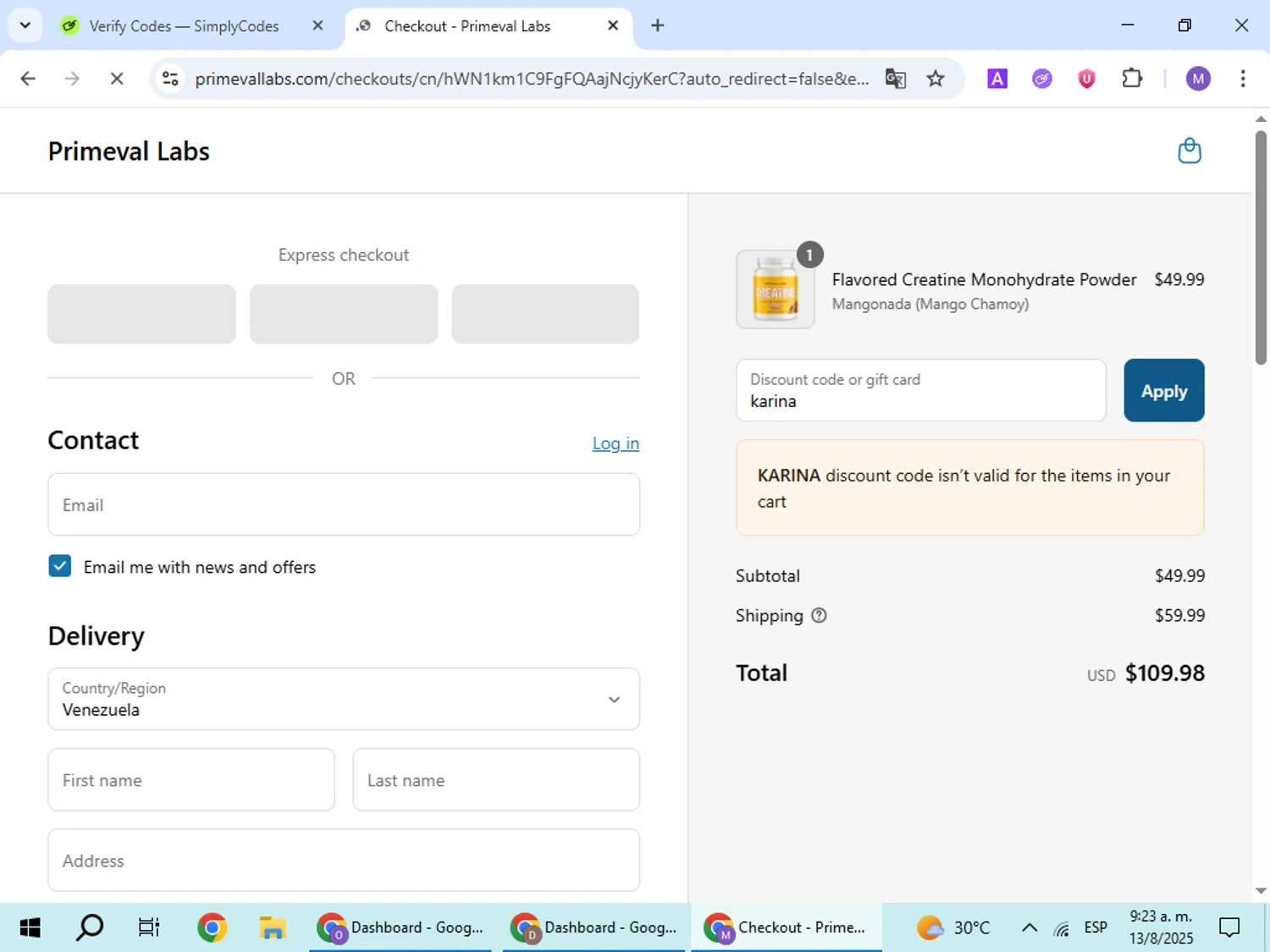This screenshot has height=952, width=1270.
Task: Open the shopping bag cart icon
Action: [1190, 151]
